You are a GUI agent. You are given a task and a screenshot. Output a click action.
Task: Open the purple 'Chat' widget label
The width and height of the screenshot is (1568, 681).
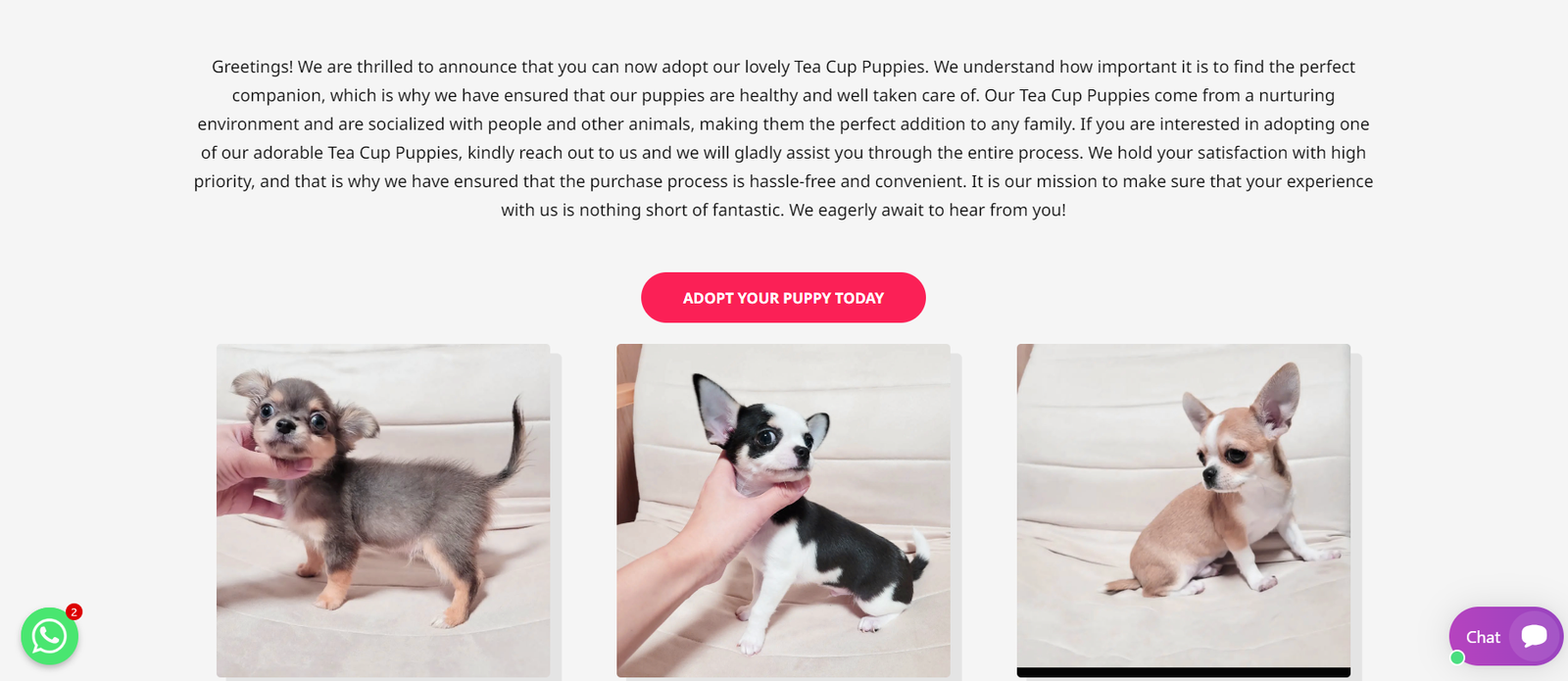click(1483, 637)
